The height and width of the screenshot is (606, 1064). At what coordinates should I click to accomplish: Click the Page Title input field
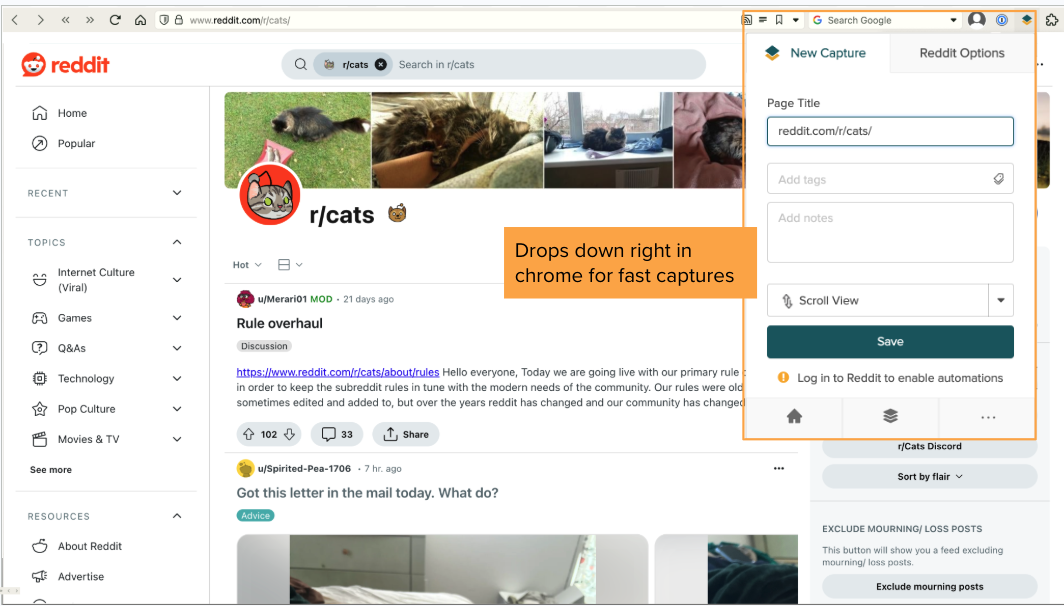[x=890, y=131]
